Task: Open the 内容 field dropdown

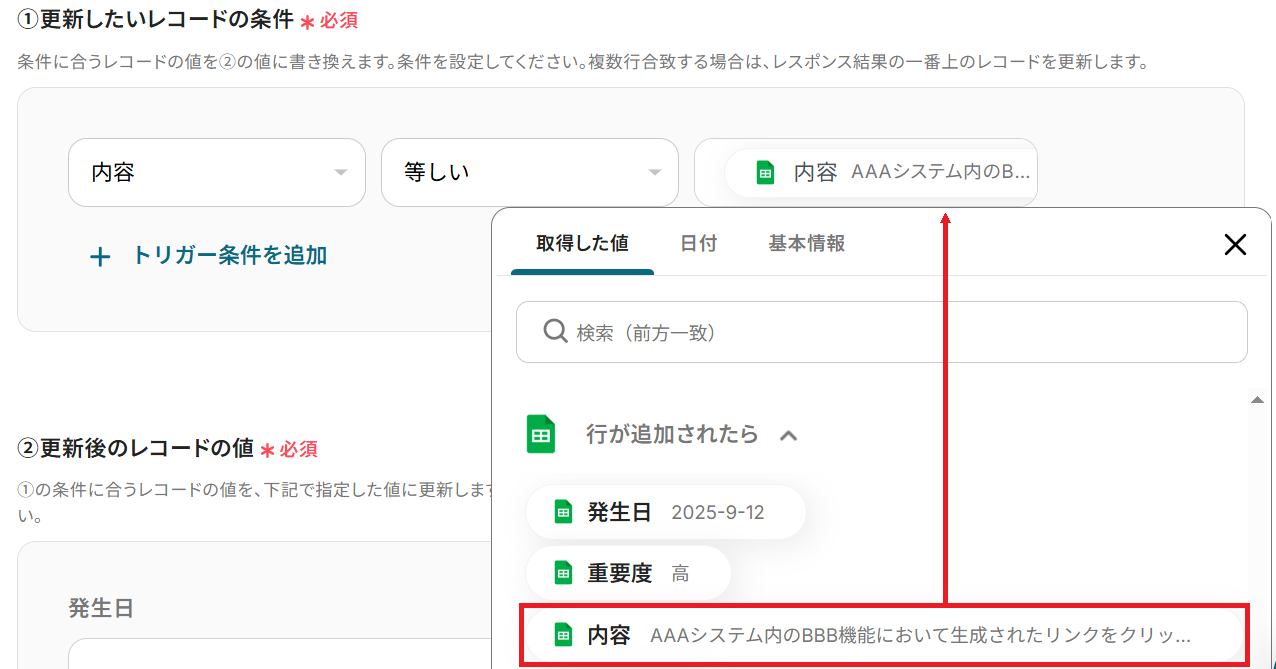Action: pyautogui.click(x=217, y=173)
